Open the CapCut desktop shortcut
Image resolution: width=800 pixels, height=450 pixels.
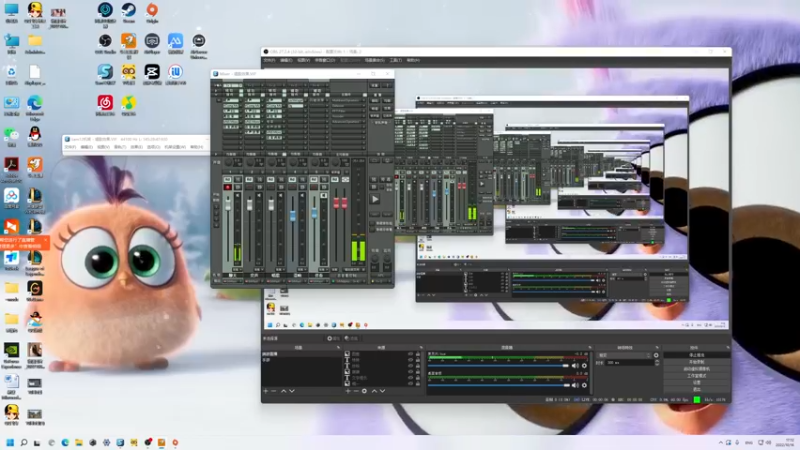152,74
